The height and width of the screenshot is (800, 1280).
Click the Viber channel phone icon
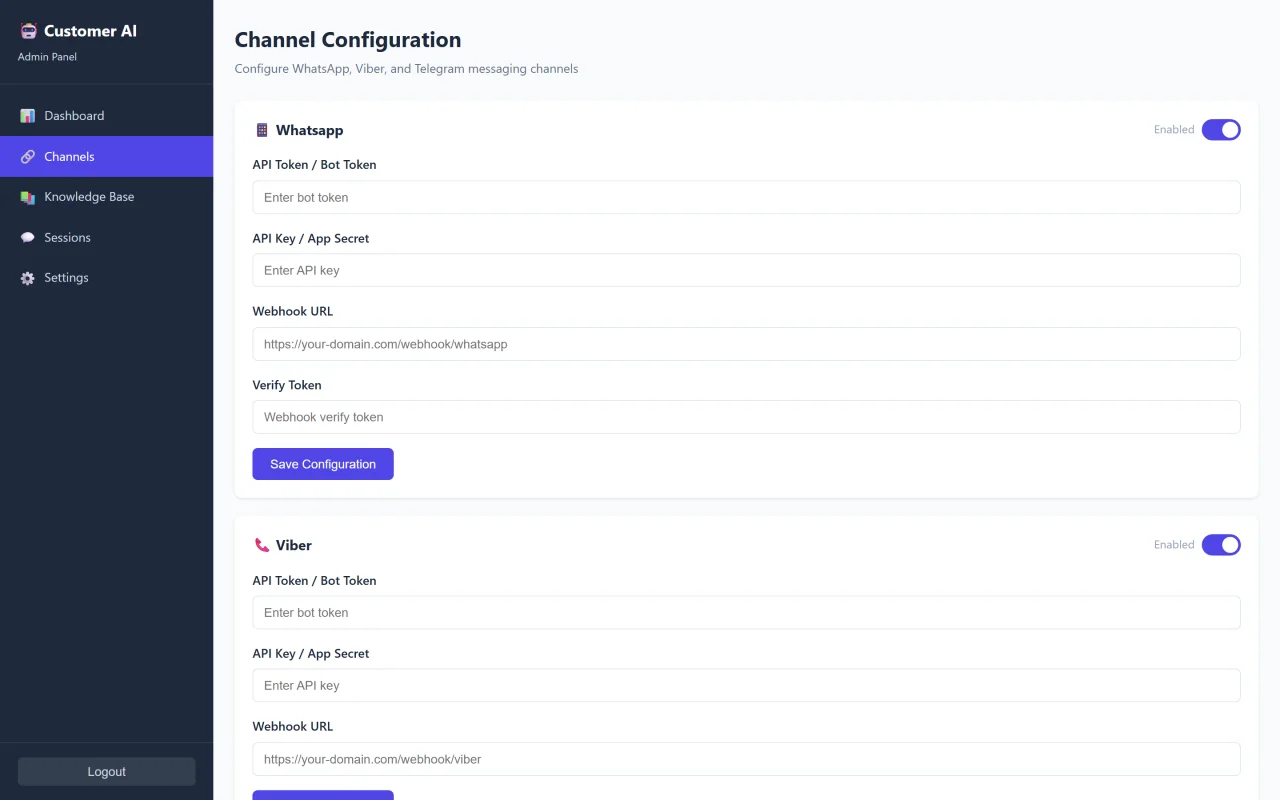click(x=262, y=545)
